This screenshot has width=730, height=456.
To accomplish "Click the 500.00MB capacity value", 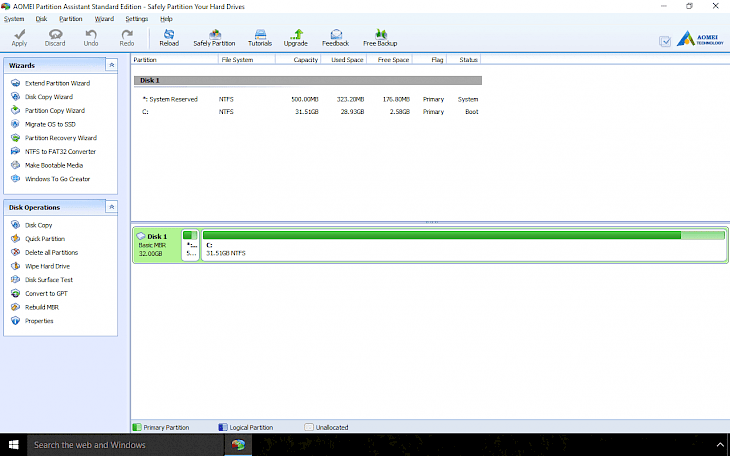I will 305,99.
